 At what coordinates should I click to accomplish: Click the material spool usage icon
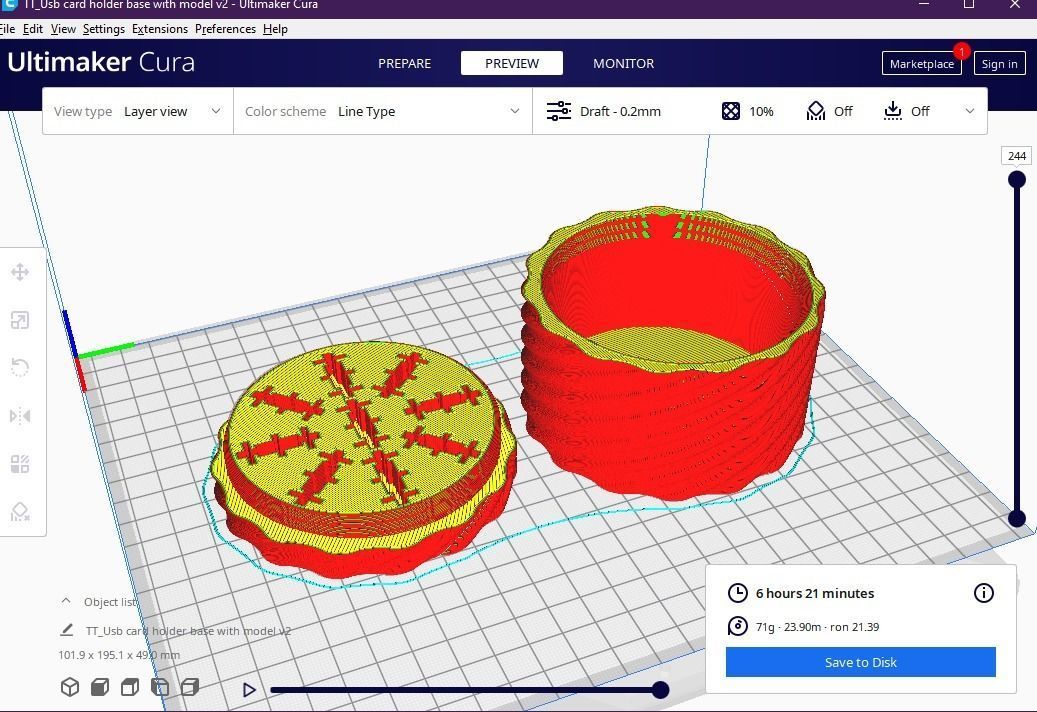click(737, 626)
